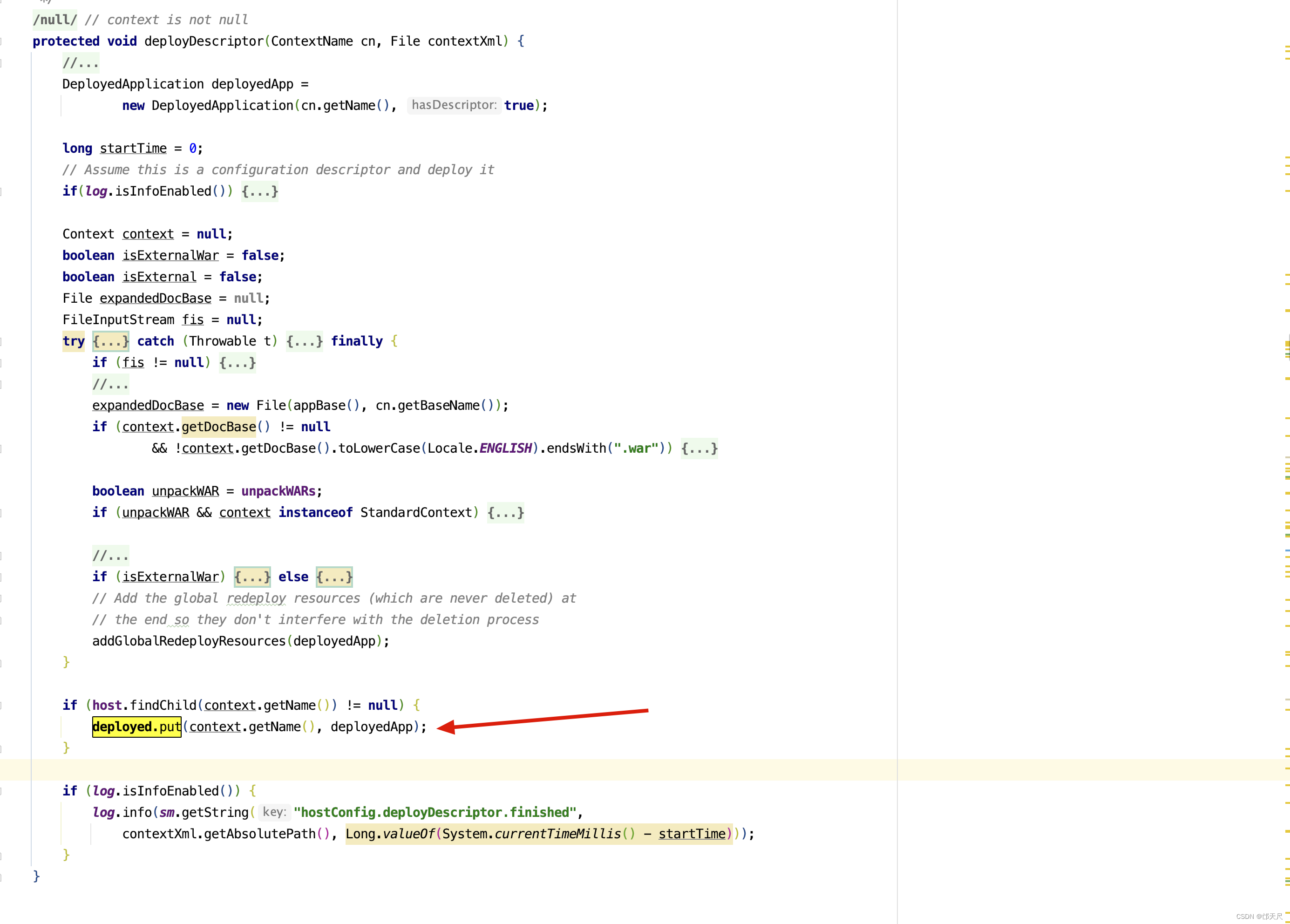Click the key: parameter hint
Screen dimensions: 1290x924
pos(274,813)
